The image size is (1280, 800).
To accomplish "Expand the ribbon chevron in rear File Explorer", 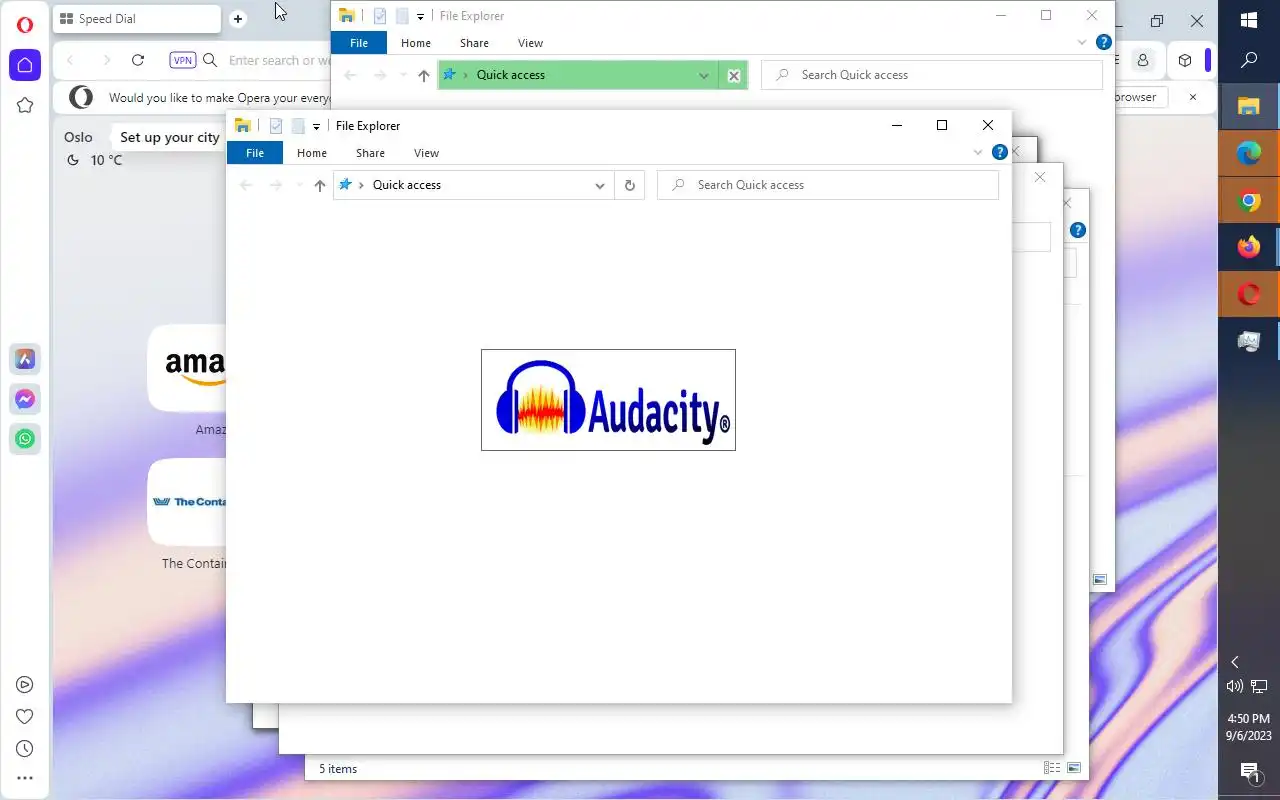I will pos(1082,43).
